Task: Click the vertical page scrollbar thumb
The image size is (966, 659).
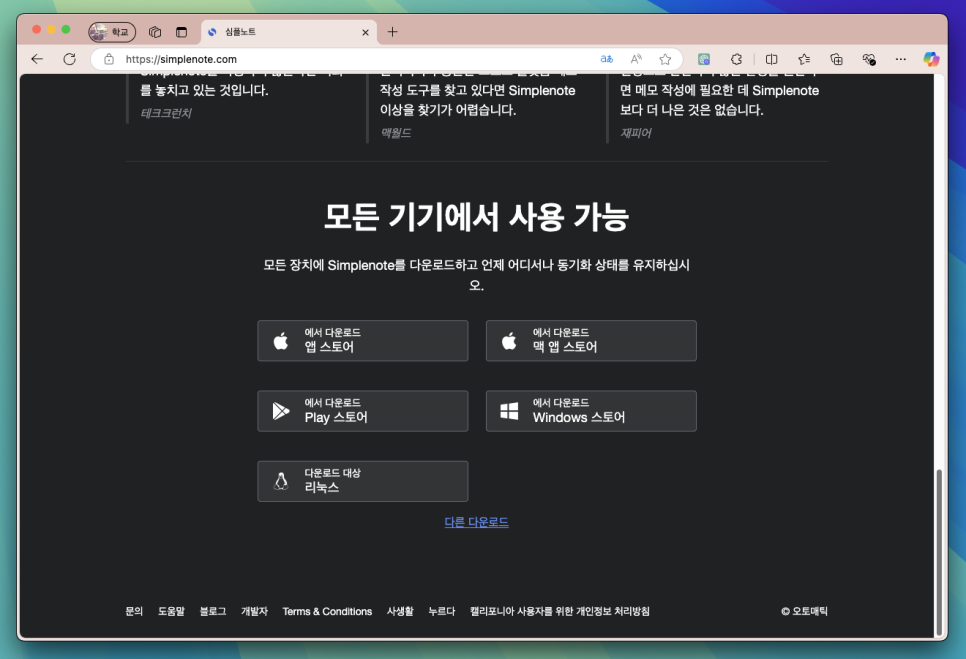Action: [939, 552]
